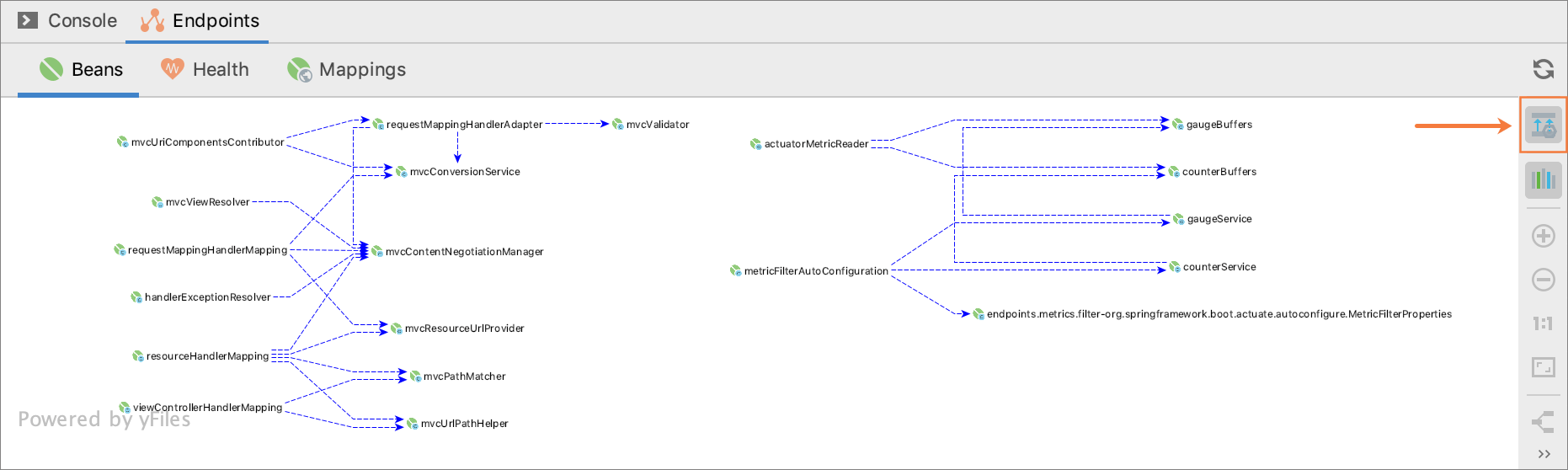The height and width of the screenshot is (470, 1568).
Task: Click the refresh icon
Action: click(x=1543, y=69)
